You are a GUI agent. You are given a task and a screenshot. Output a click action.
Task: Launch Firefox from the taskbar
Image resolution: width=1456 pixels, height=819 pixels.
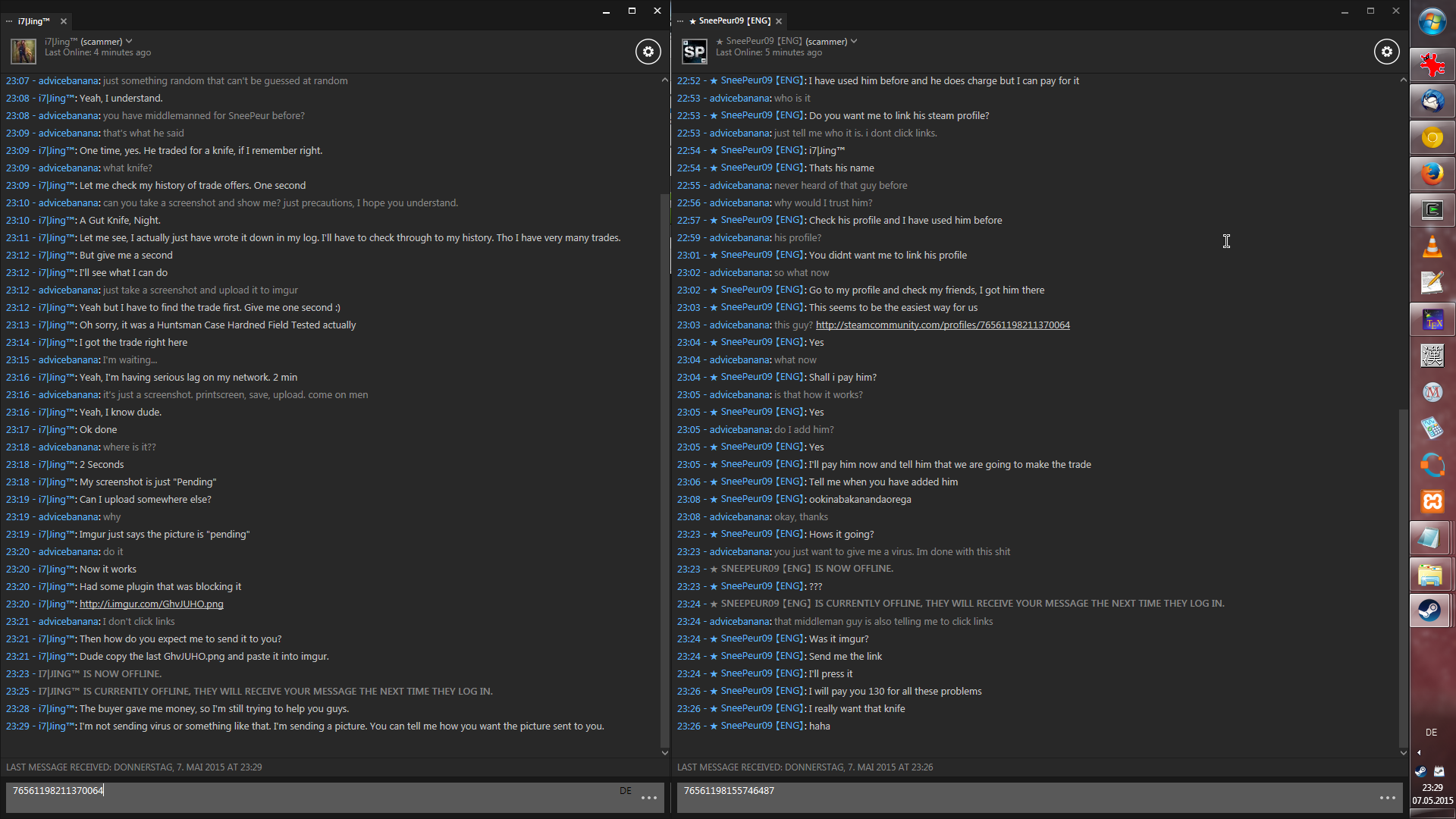(1431, 174)
